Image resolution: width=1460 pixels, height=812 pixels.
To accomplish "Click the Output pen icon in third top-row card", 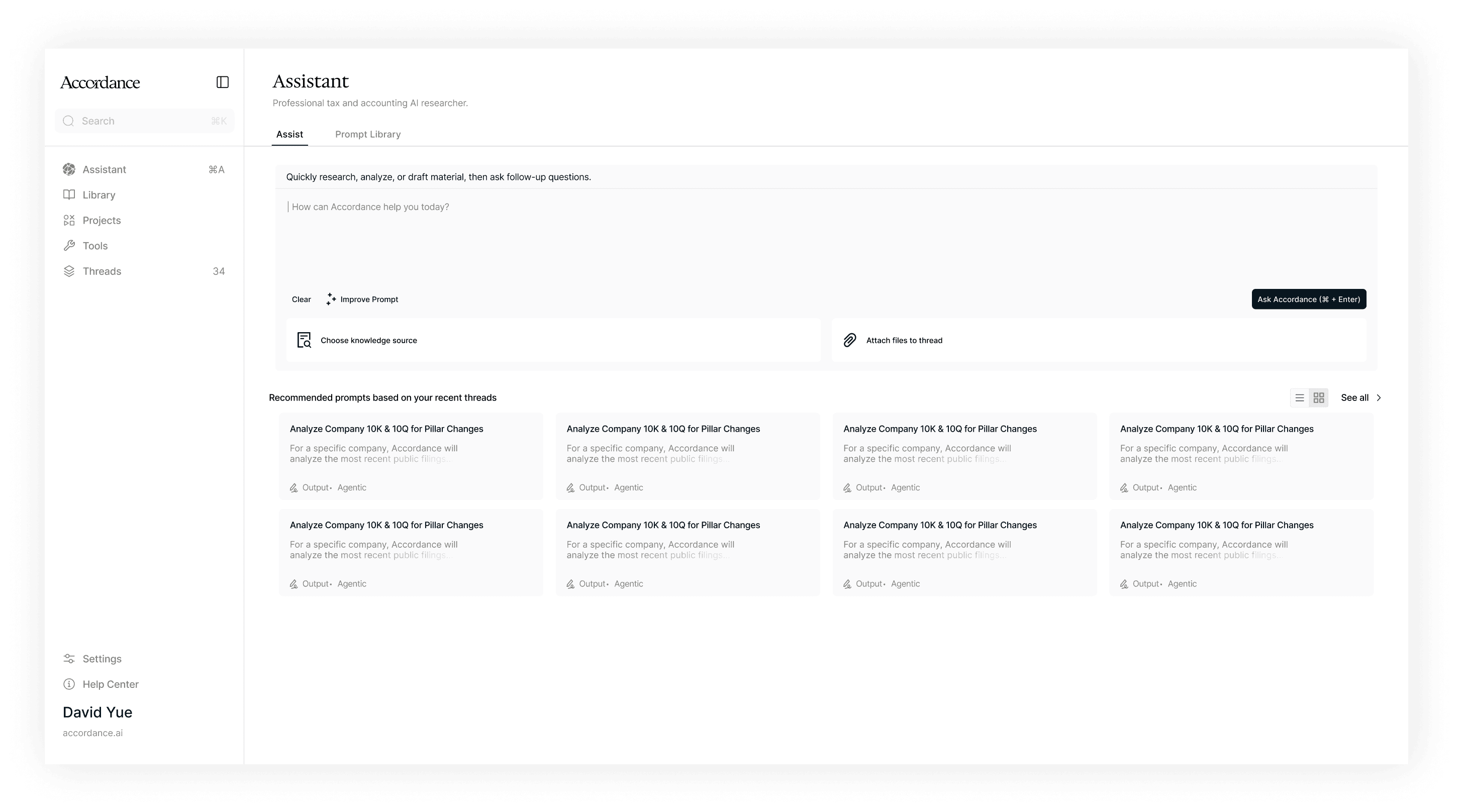I will coord(847,488).
